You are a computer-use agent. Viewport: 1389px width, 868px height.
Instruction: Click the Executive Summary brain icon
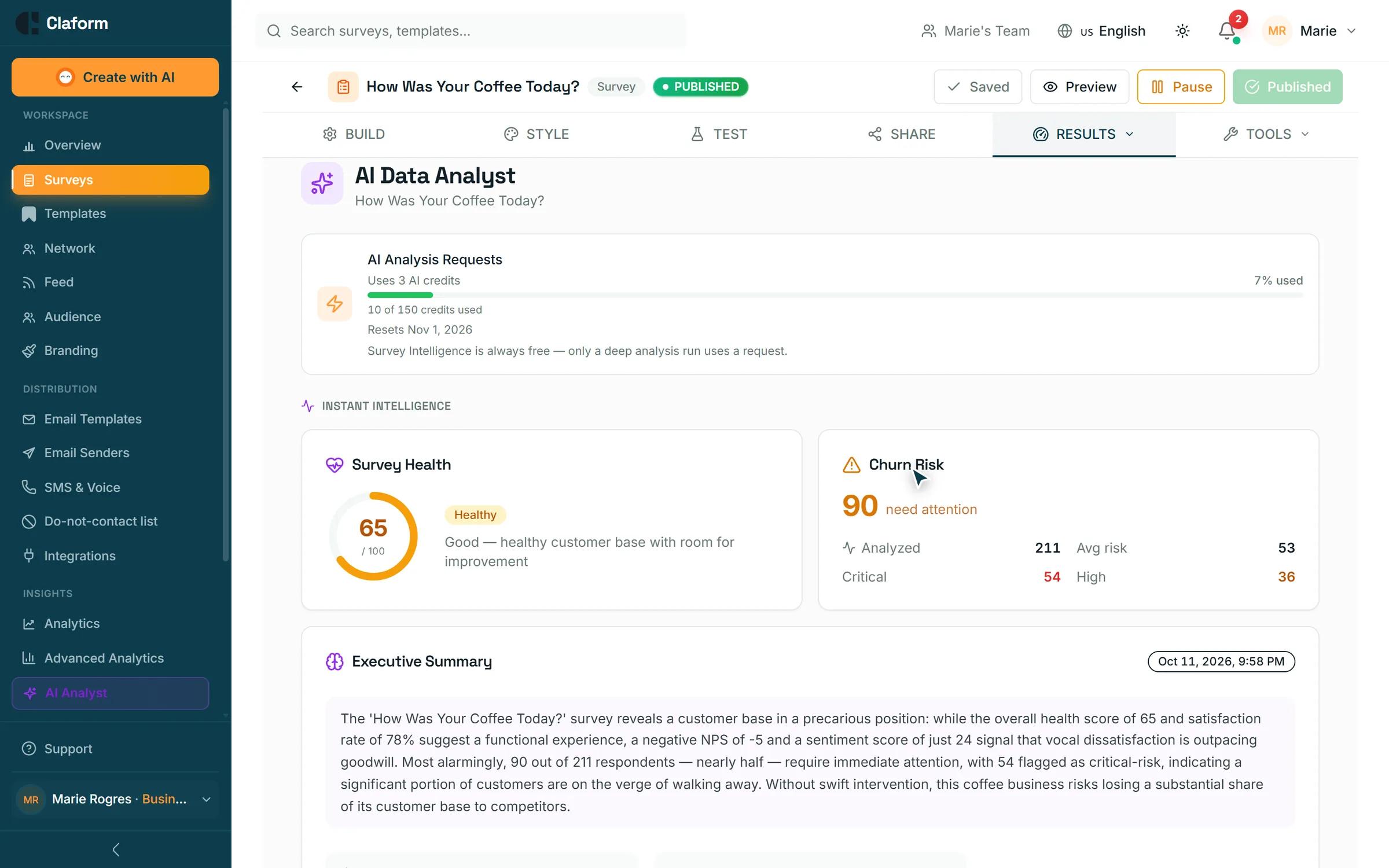[335, 661]
